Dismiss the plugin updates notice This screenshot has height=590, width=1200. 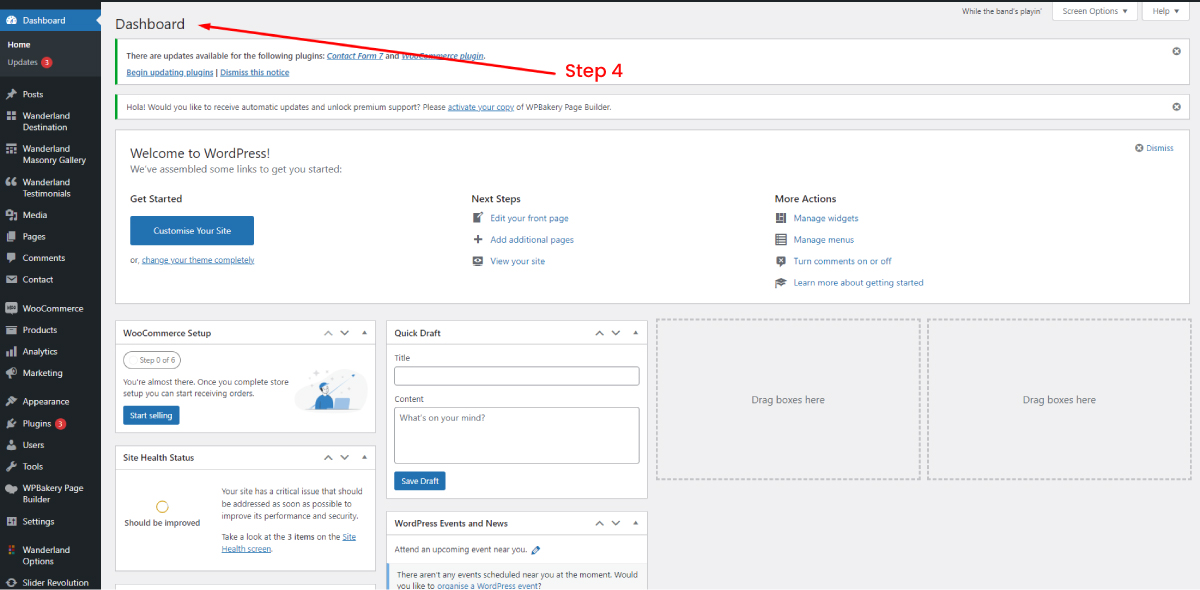coord(1176,51)
